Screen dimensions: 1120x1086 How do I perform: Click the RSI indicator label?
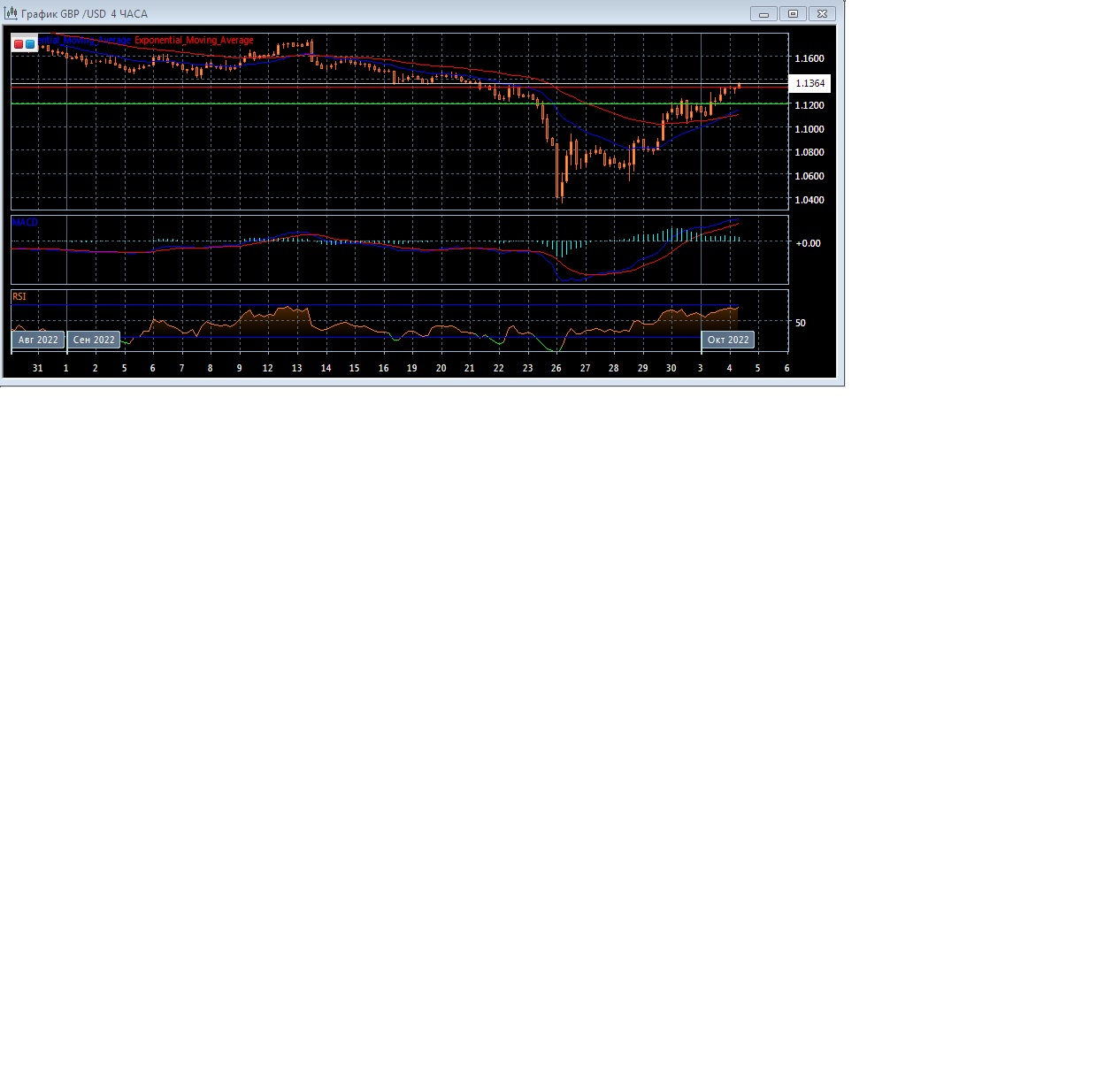pos(19,296)
